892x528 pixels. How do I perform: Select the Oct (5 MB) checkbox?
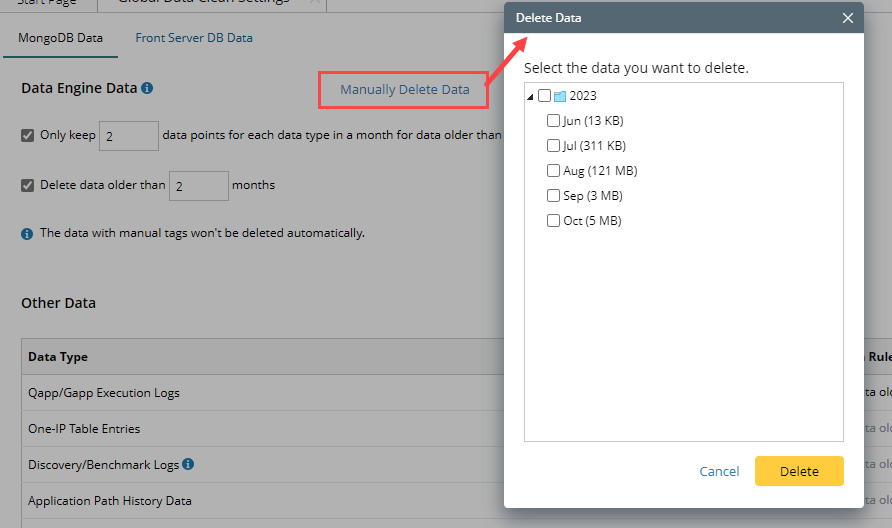(553, 221)
